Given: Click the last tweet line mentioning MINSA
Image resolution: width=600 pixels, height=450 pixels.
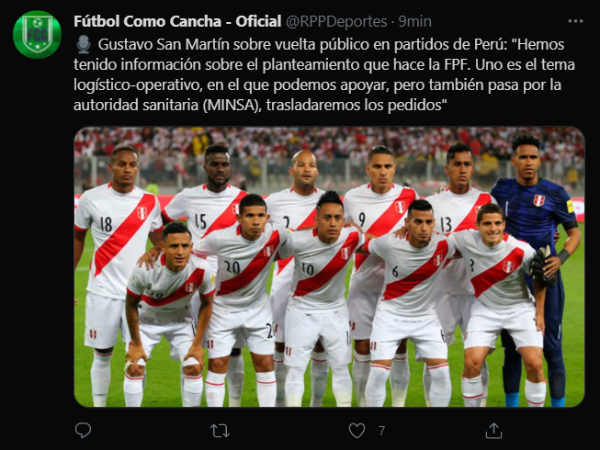Looking at the screenshot, I should (x=260, y=105).
